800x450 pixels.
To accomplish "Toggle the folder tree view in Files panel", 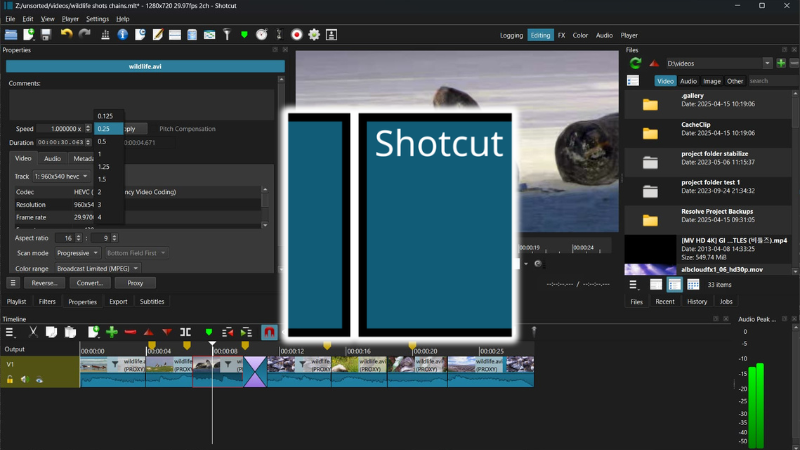I will coord(633,81).
